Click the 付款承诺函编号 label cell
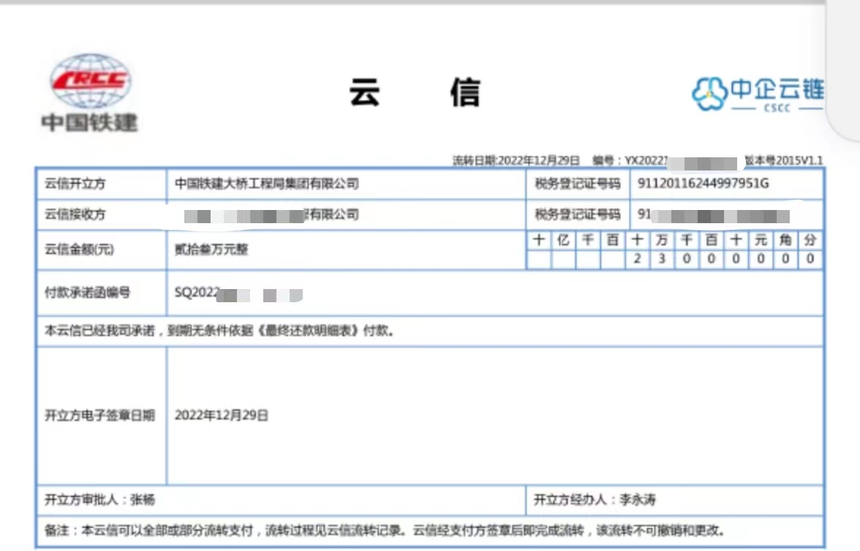Viewport: 860px width, 551px height. click(101, 293)
